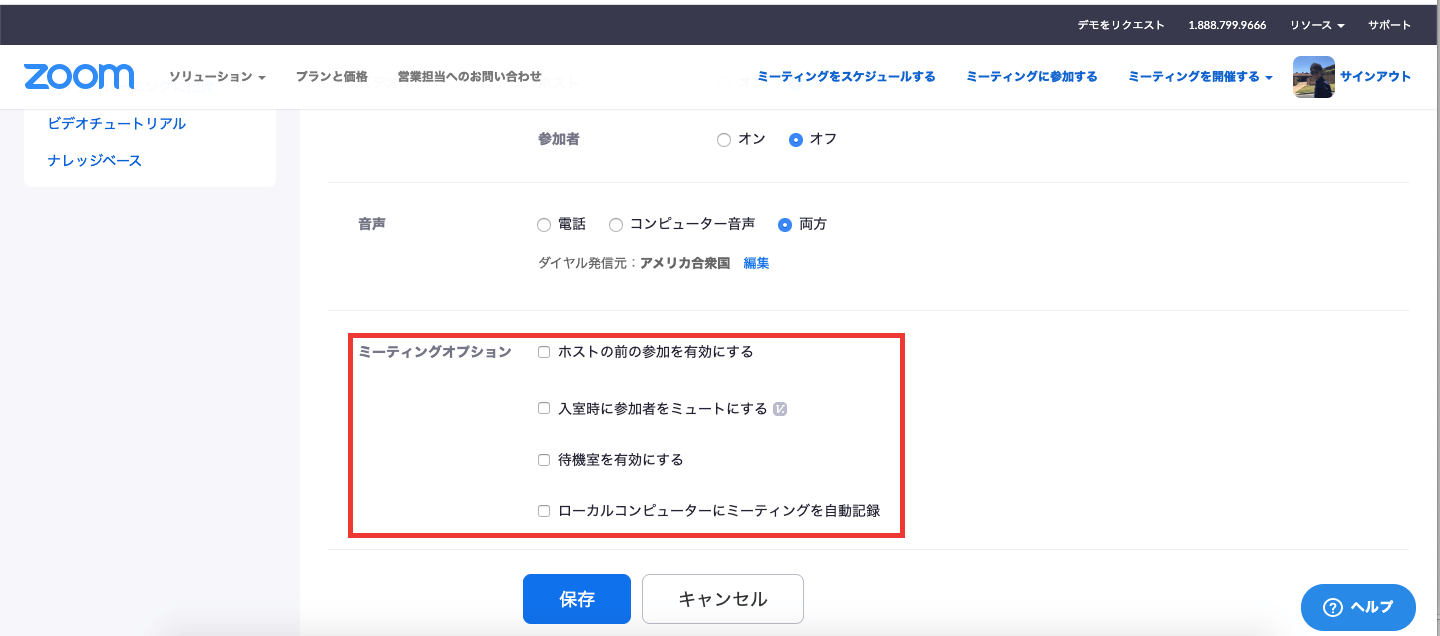
Task: Click the info icon beside ミュート option
Action: pyautogui.click(x=781, y=409)
